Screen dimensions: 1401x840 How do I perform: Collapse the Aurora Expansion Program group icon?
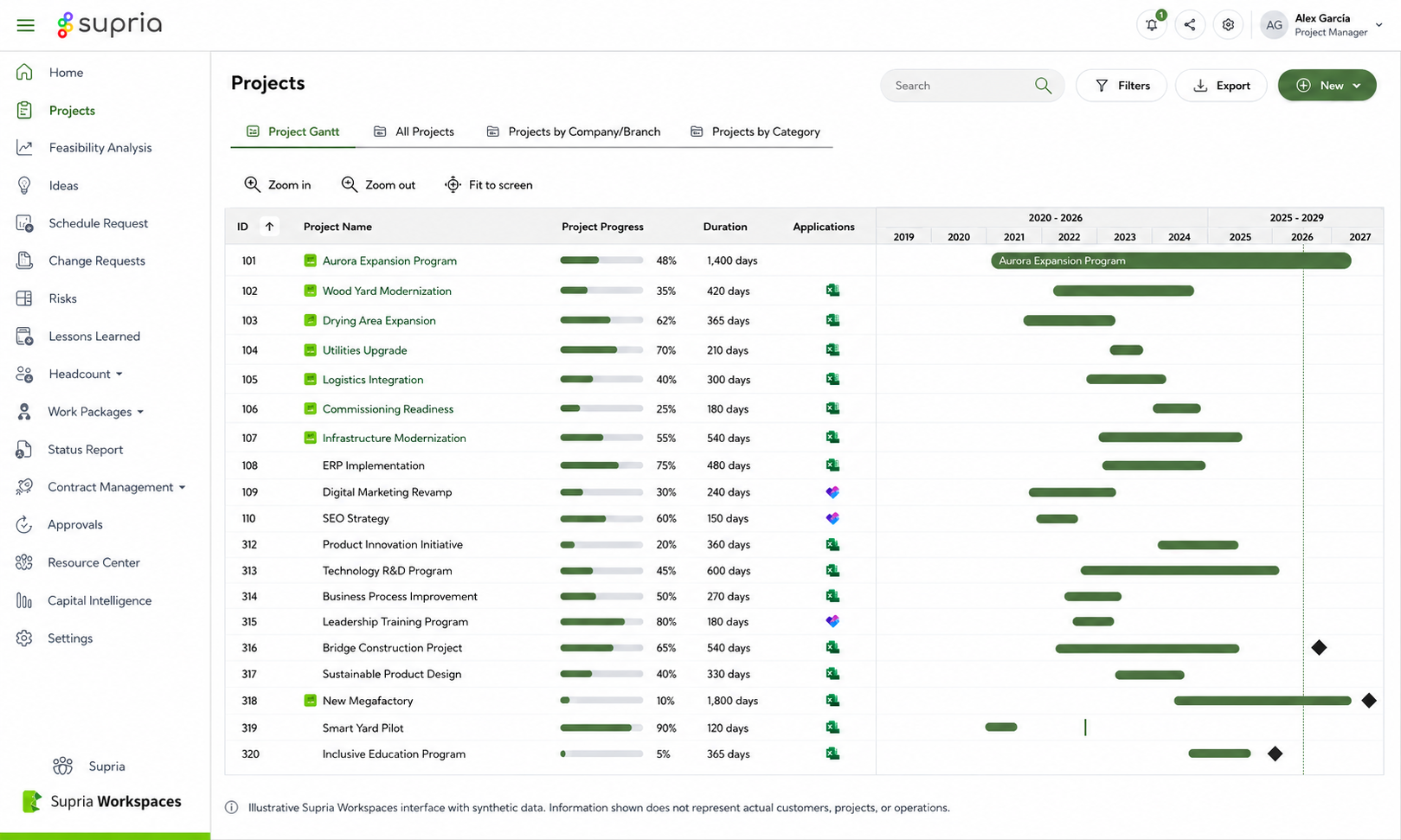[310, 260]
